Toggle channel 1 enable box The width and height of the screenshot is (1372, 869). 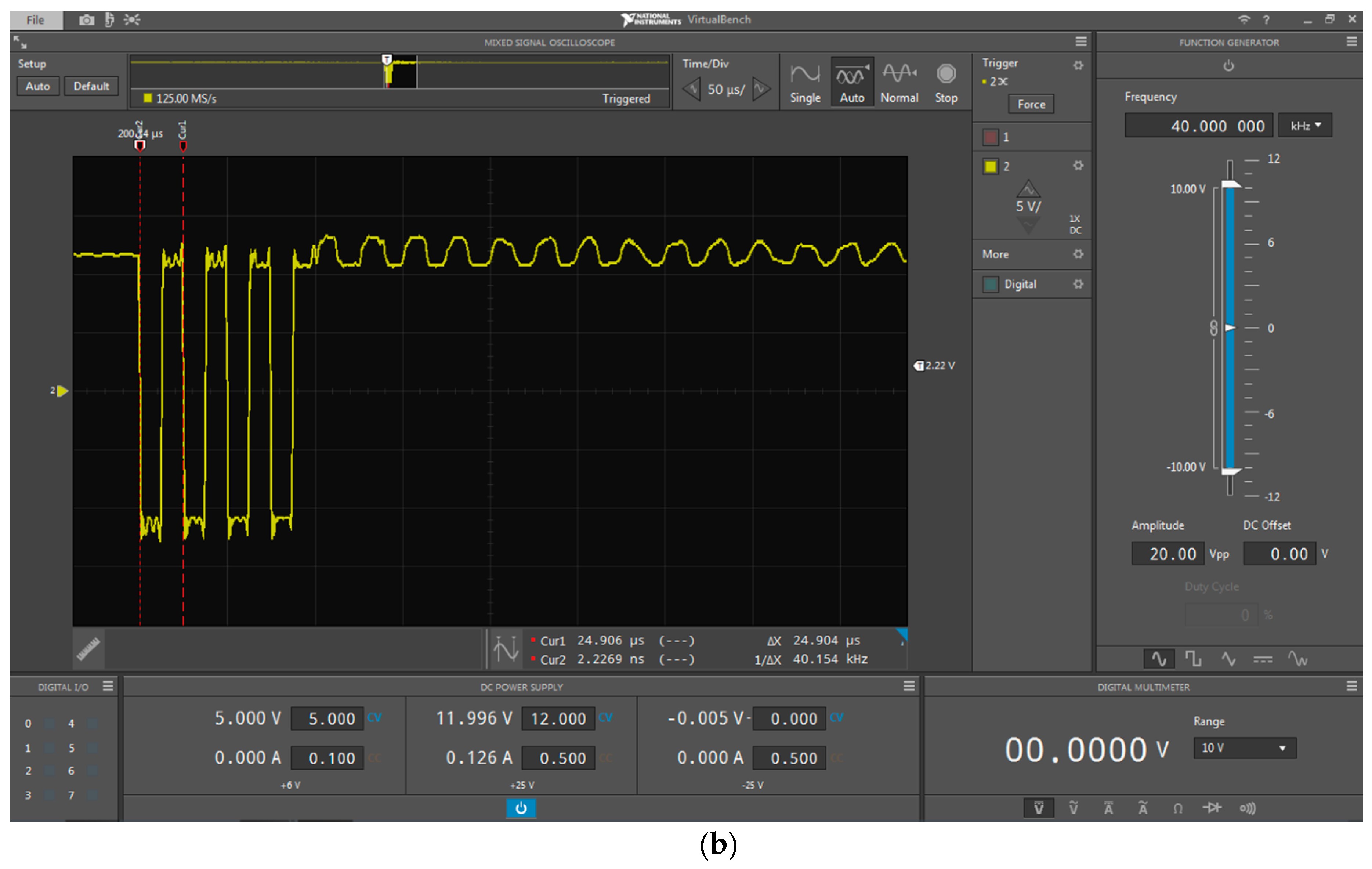pos(990,137)
